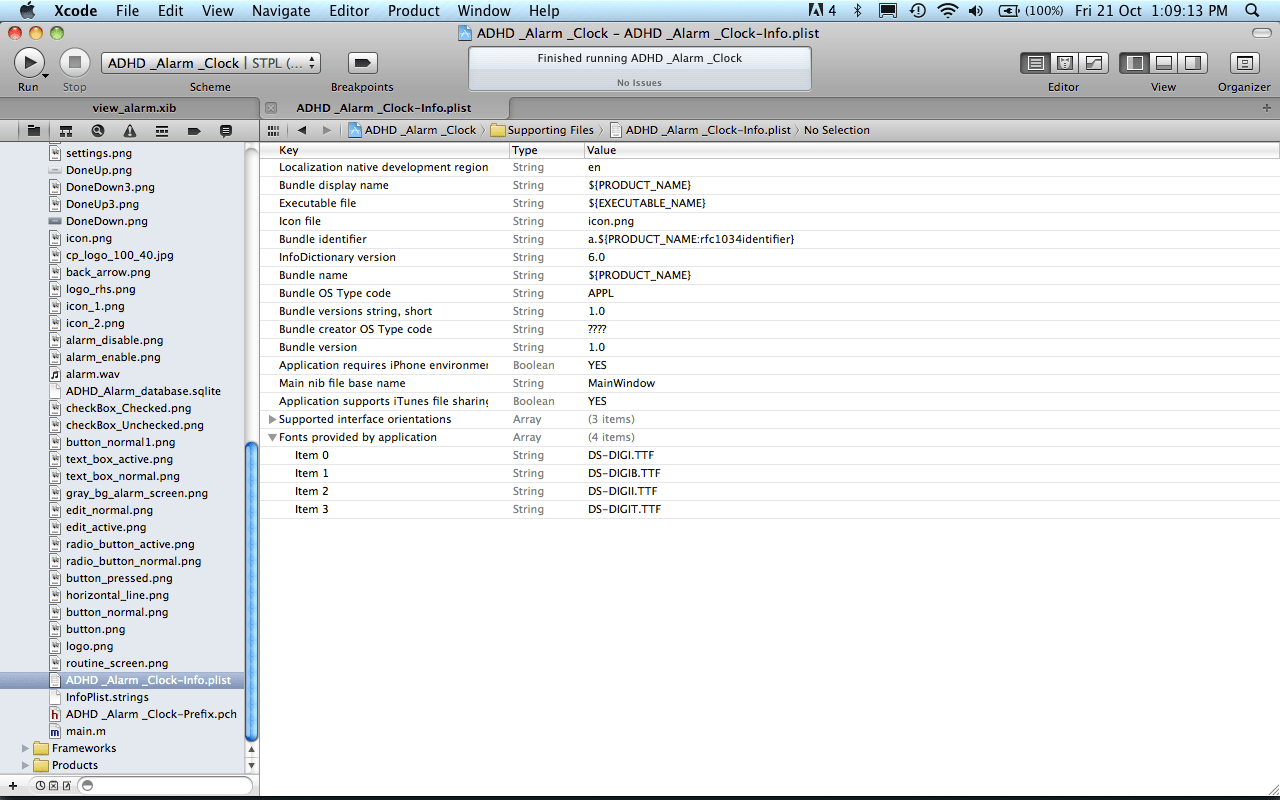Screen dimensions: 1280x800
Task: Show the Symbol navigator
Action: tap(66, 130)
